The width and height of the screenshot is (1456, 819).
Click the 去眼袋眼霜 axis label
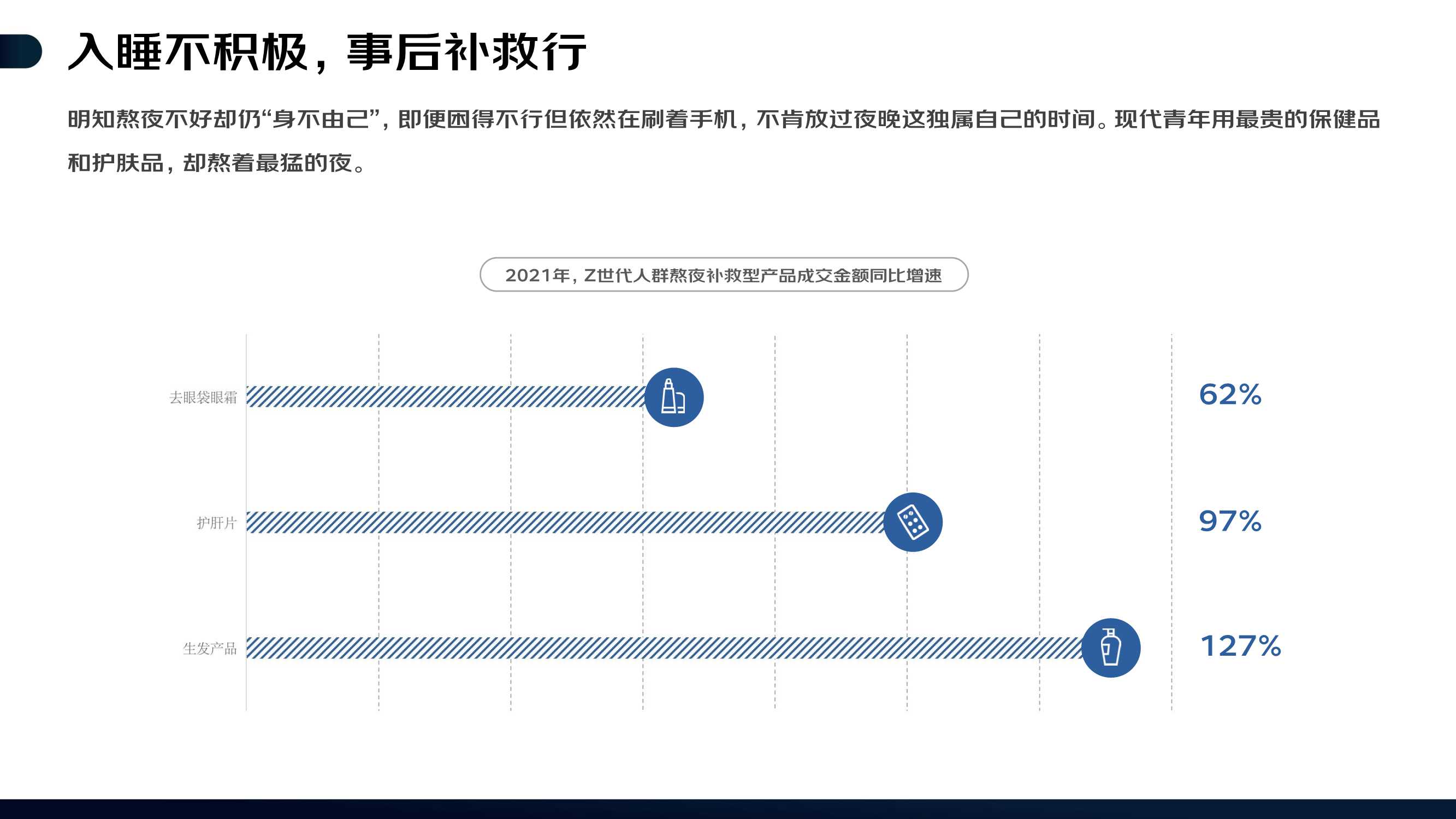tap(204, 397)
